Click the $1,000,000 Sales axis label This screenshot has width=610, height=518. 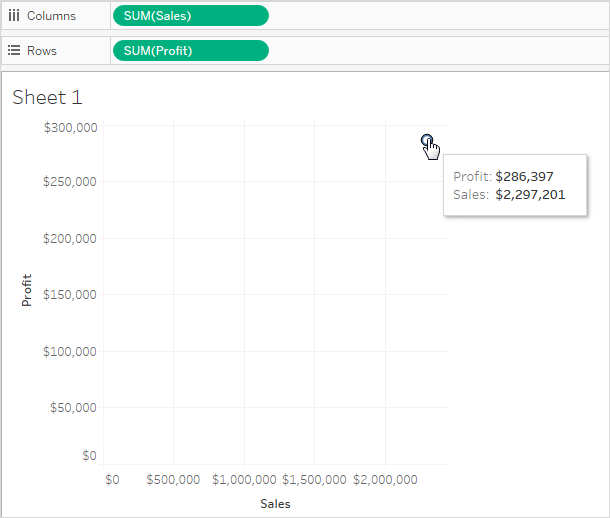point(244,480)
